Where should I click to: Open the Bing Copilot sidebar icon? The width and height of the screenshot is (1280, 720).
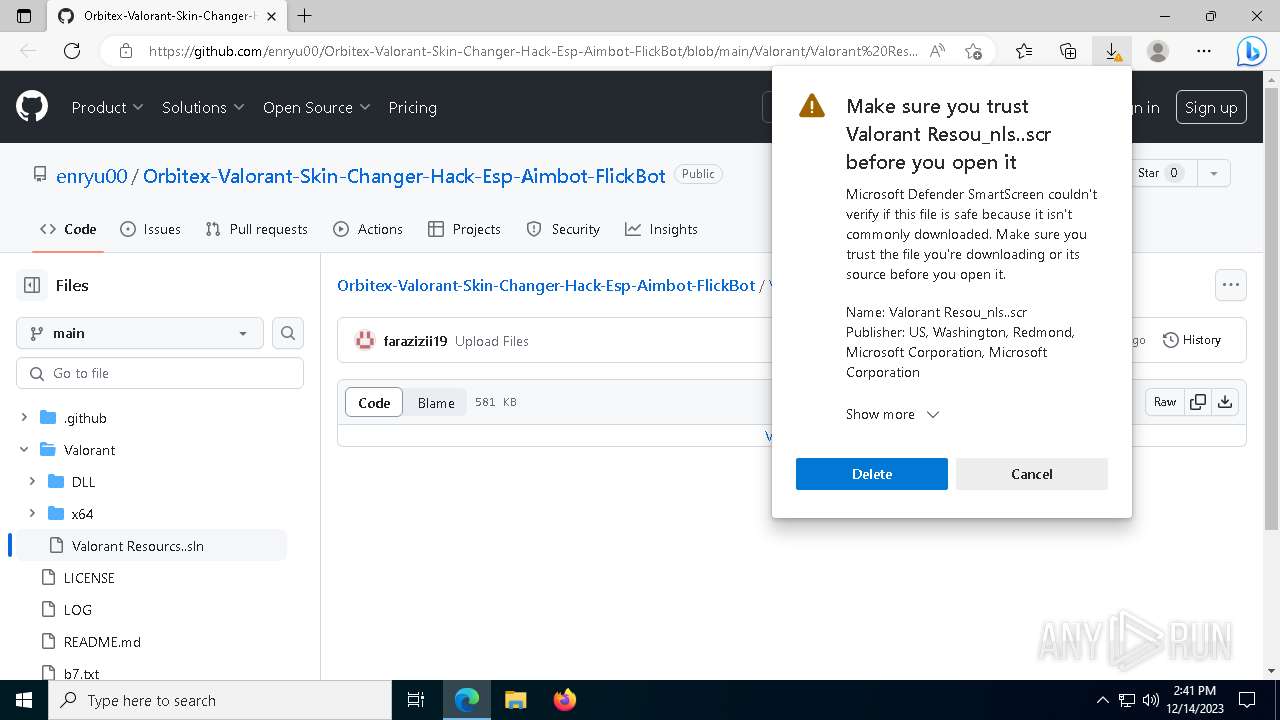point(1251,51)
